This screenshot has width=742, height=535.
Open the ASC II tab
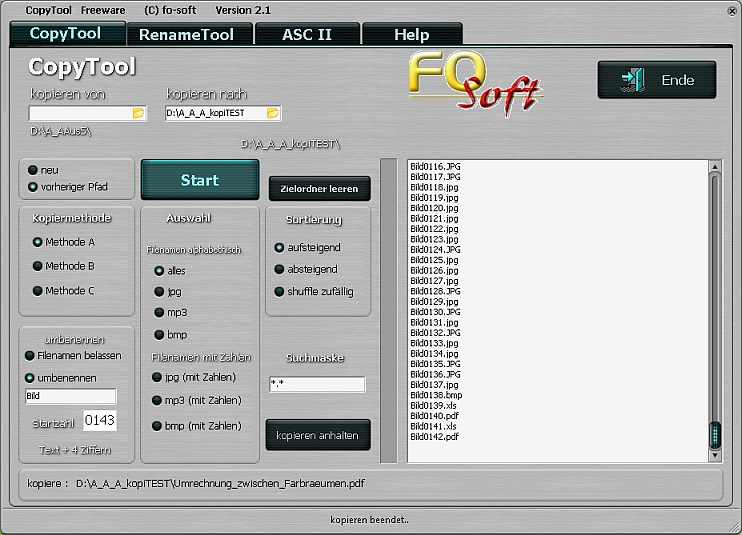[307, 35]
